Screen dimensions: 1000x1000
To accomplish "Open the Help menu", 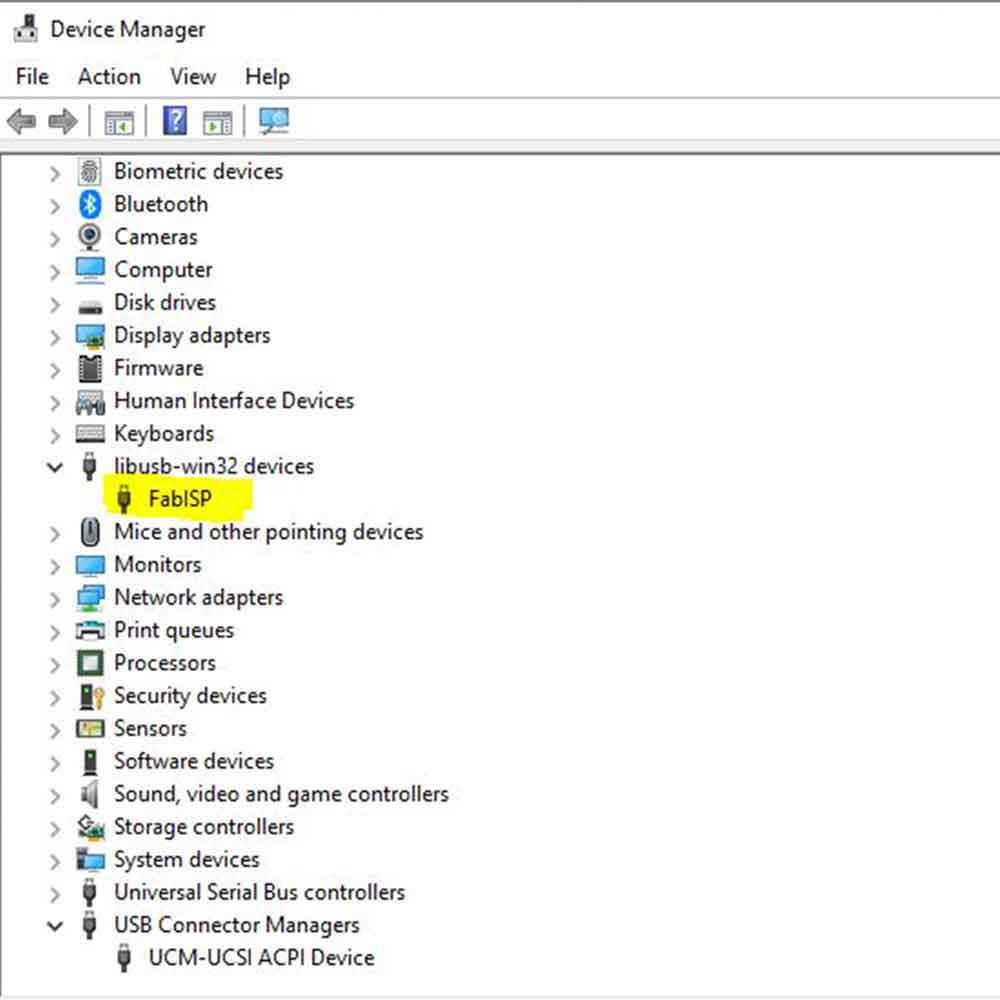I will 267,77.
